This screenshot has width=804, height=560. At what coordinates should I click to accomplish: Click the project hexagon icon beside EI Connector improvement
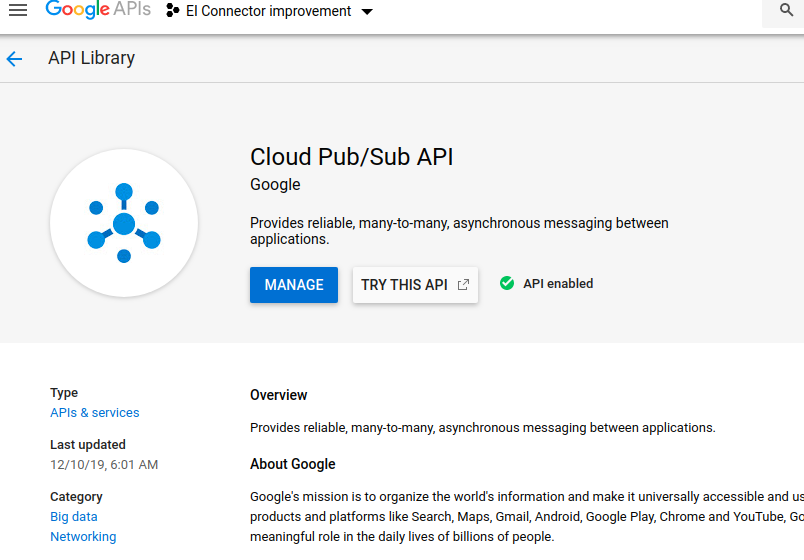coord(173,11)
